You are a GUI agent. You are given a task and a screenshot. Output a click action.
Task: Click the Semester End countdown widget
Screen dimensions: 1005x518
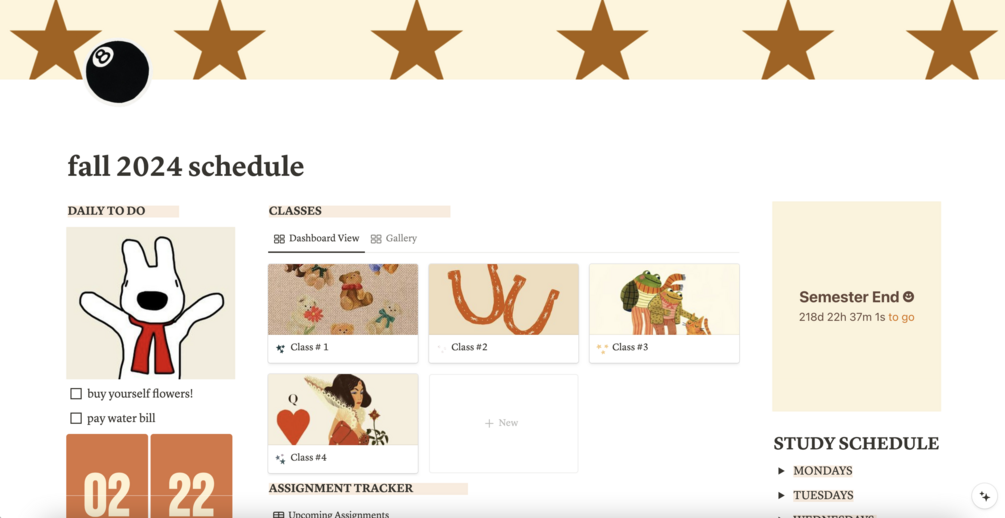[856, 306]
